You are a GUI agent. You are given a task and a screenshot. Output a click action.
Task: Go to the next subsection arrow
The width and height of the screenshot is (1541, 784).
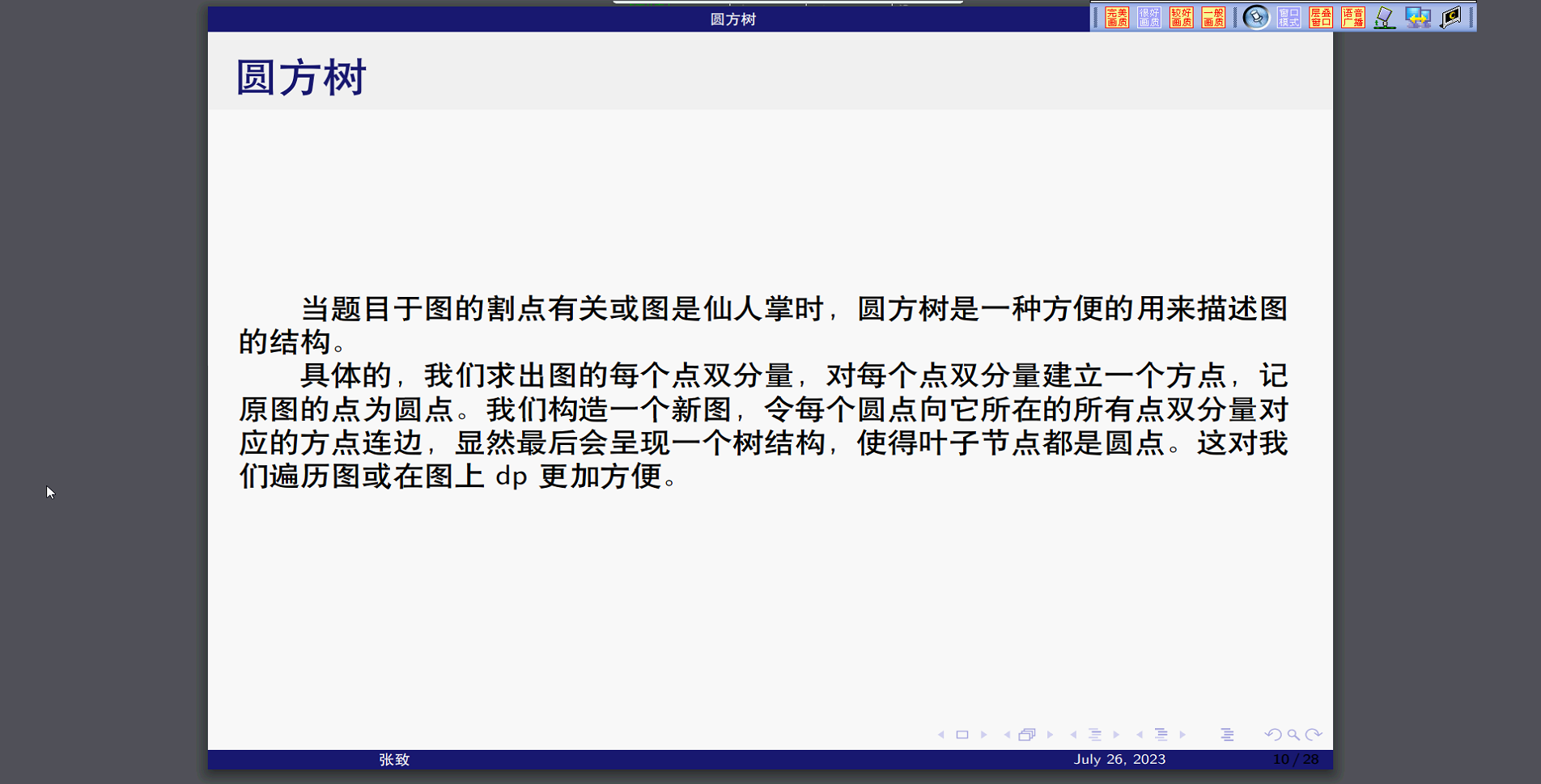click(1116, 735)
